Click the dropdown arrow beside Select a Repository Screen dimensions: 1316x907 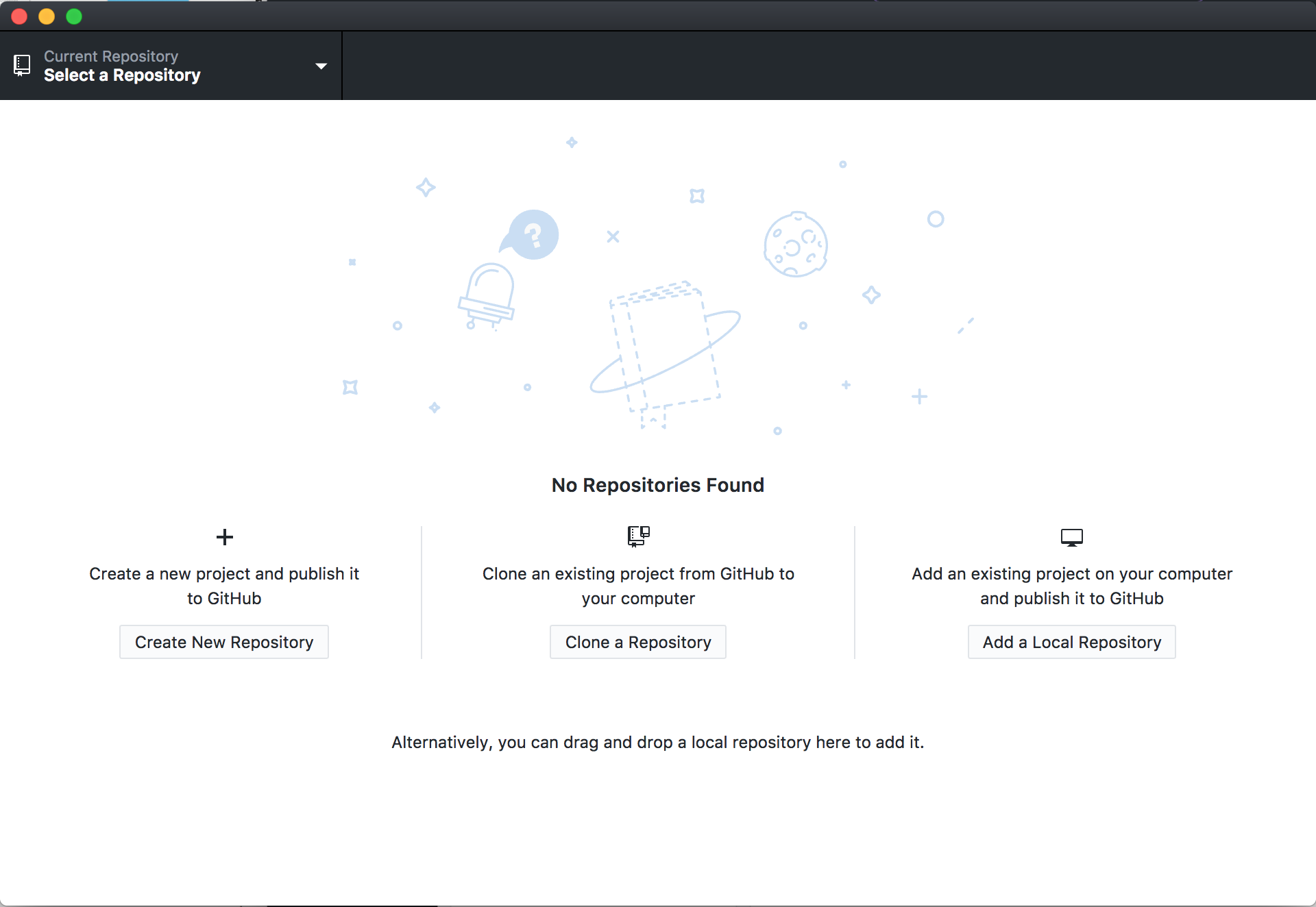321,66
